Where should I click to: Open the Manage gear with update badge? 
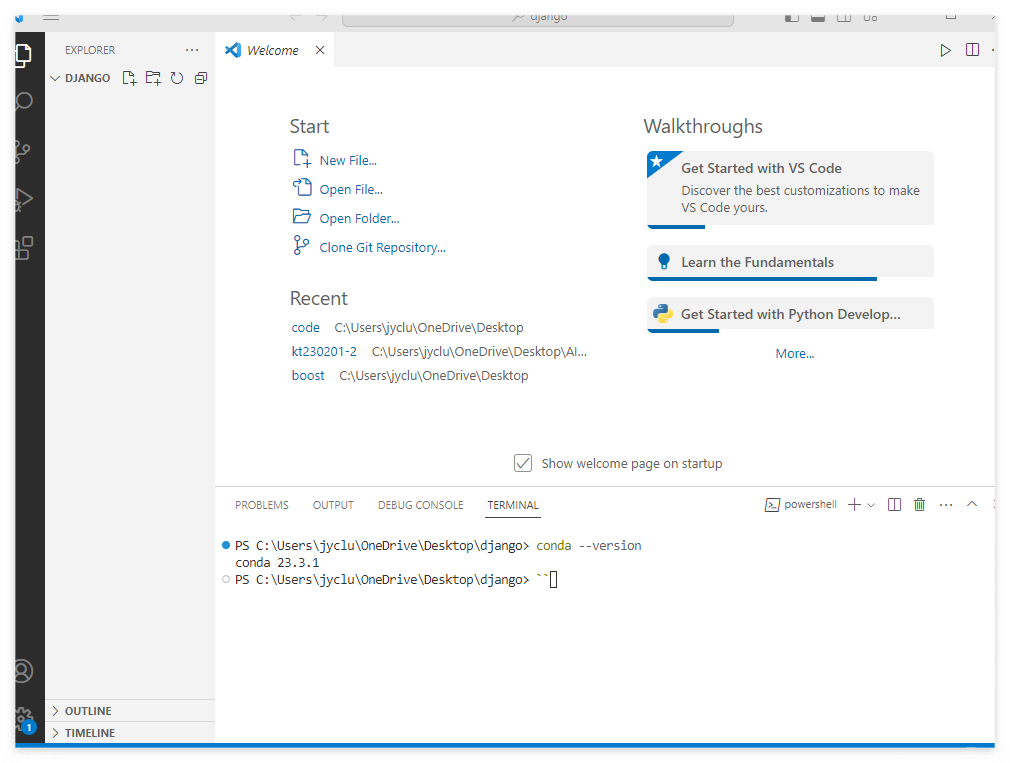[x=24, y=719]
